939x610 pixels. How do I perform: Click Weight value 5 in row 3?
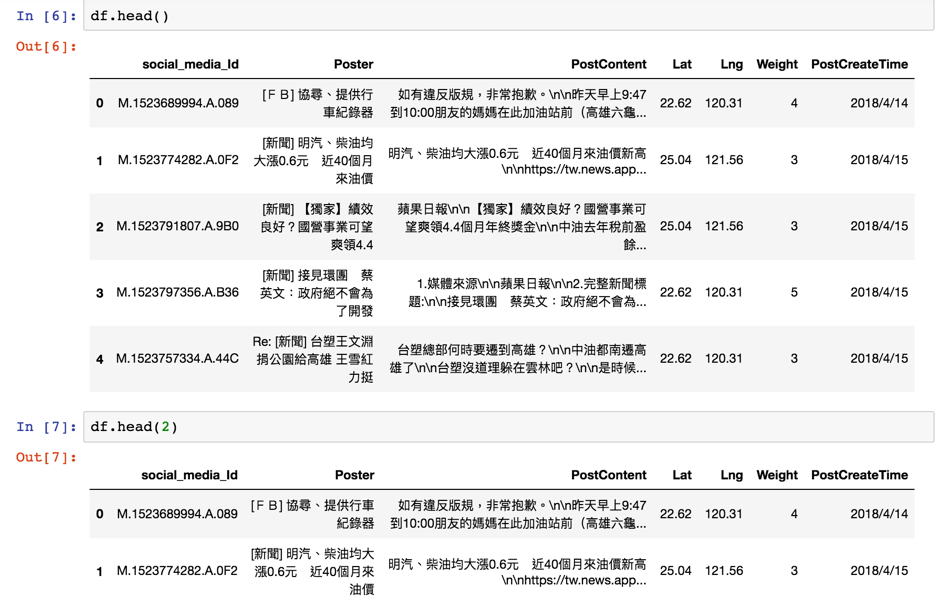(x=794, y=292)
